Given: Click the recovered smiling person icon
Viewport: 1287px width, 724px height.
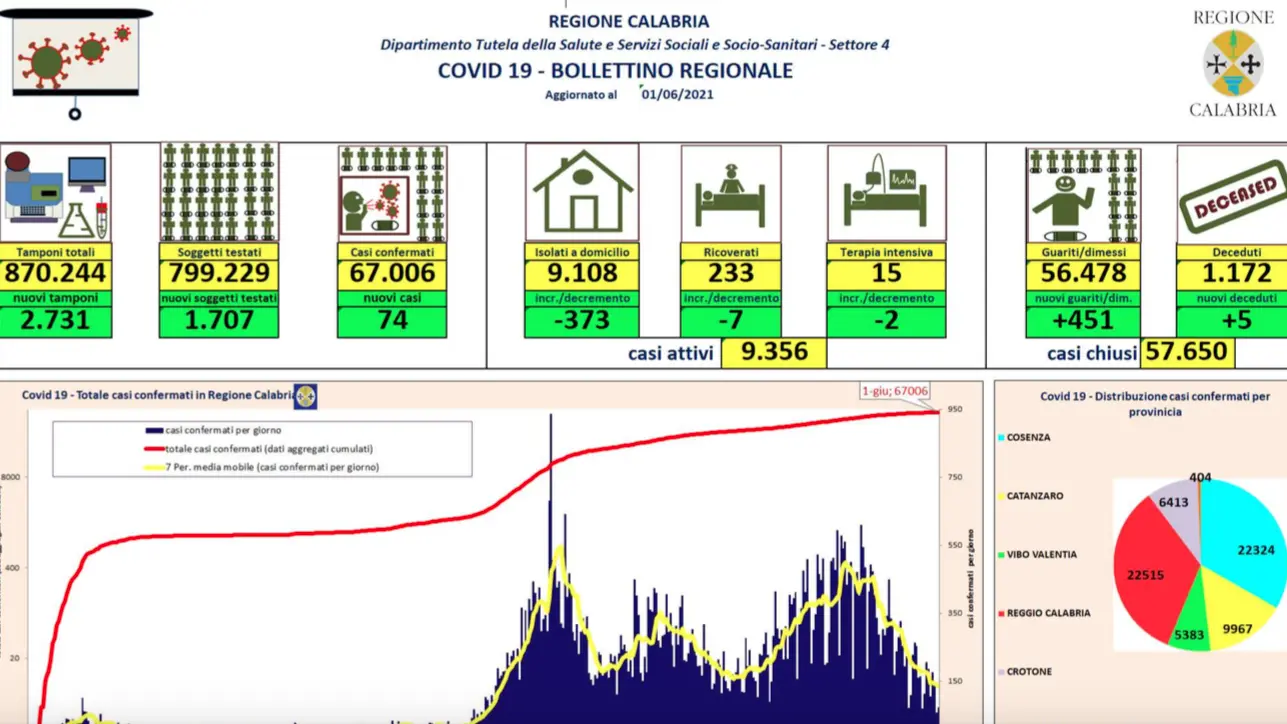Looking at the screenshot, I should pos(1083,193).
